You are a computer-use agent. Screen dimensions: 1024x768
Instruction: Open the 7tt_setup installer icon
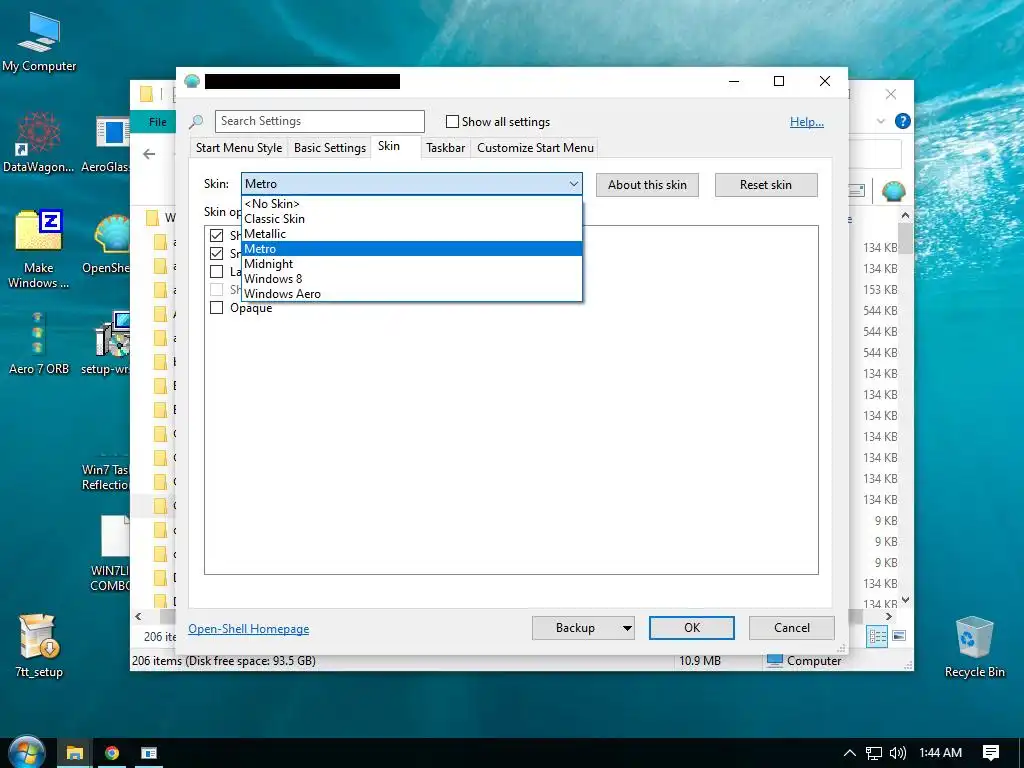[x=39, y=645]
